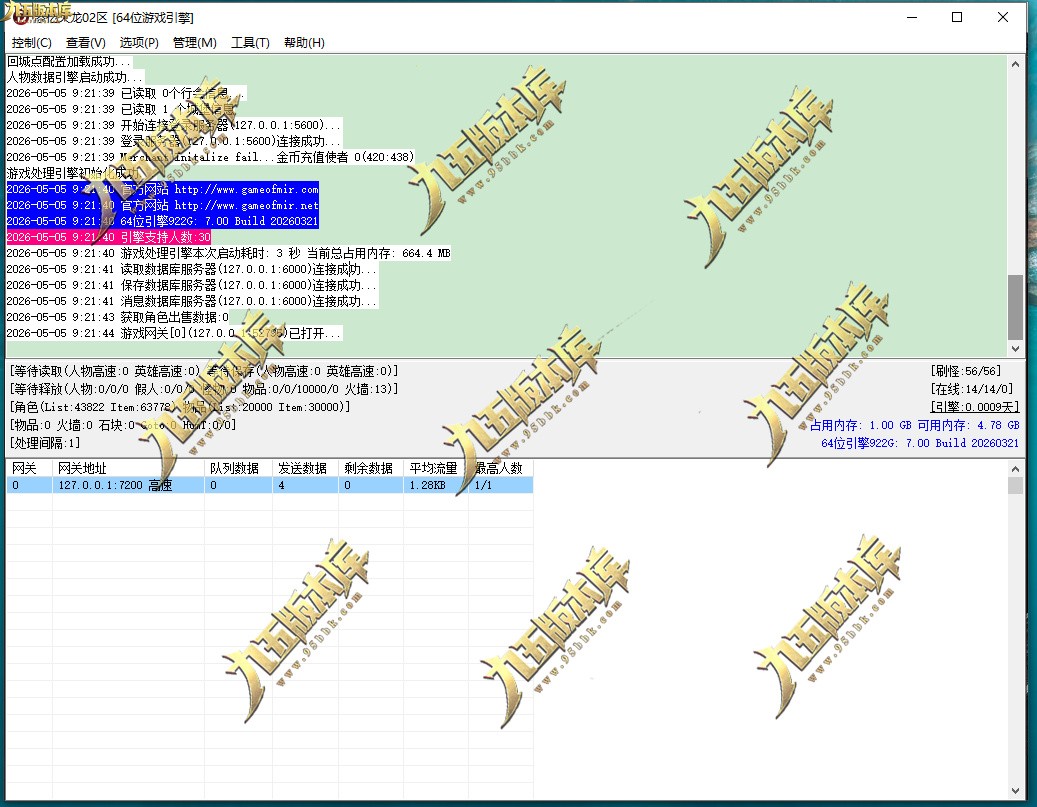This screenshot has height=807, width=1037.
Task: Click the pink 引擎支持人数:30 log line
Action: [109, 237]
